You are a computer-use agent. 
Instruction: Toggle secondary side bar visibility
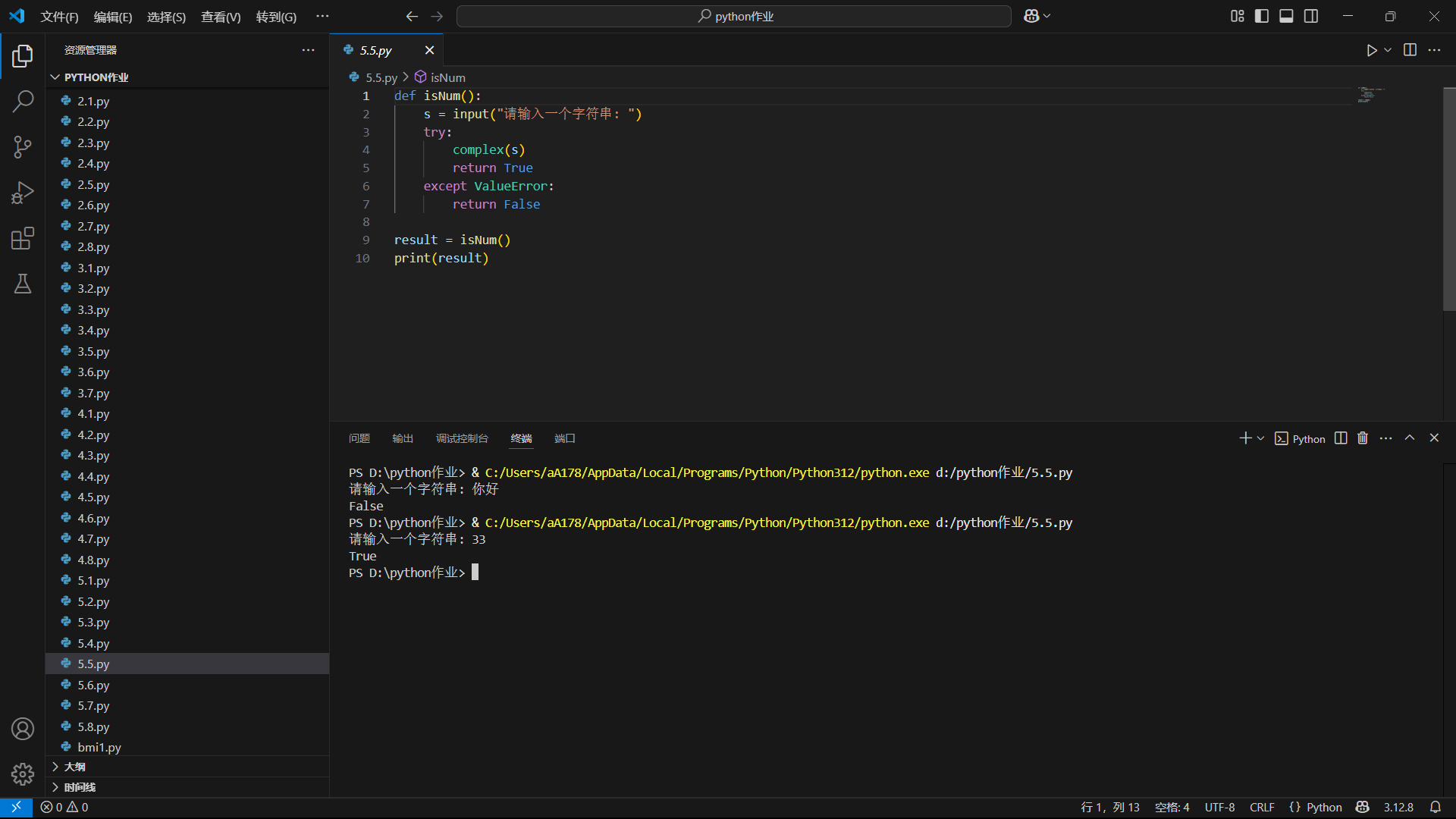click(1311, 16)
